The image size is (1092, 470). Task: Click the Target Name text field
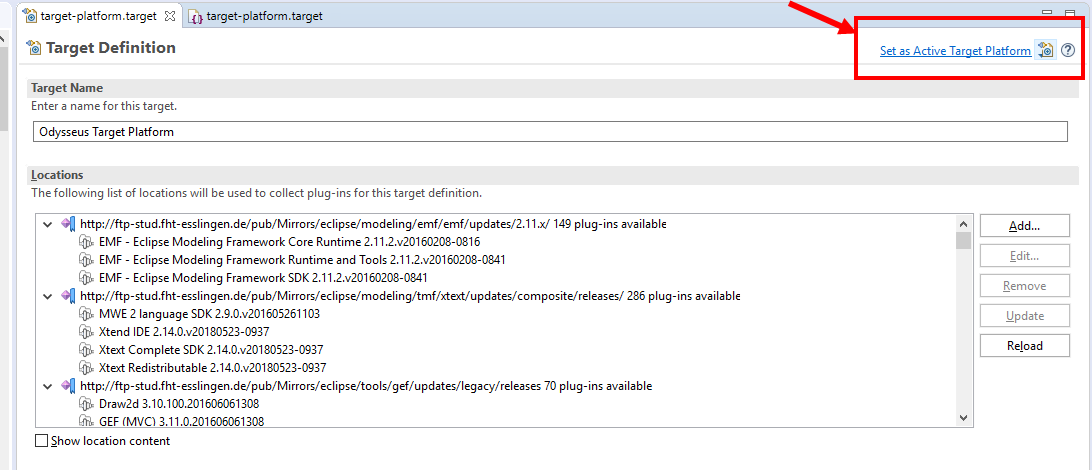click(550, 131)
